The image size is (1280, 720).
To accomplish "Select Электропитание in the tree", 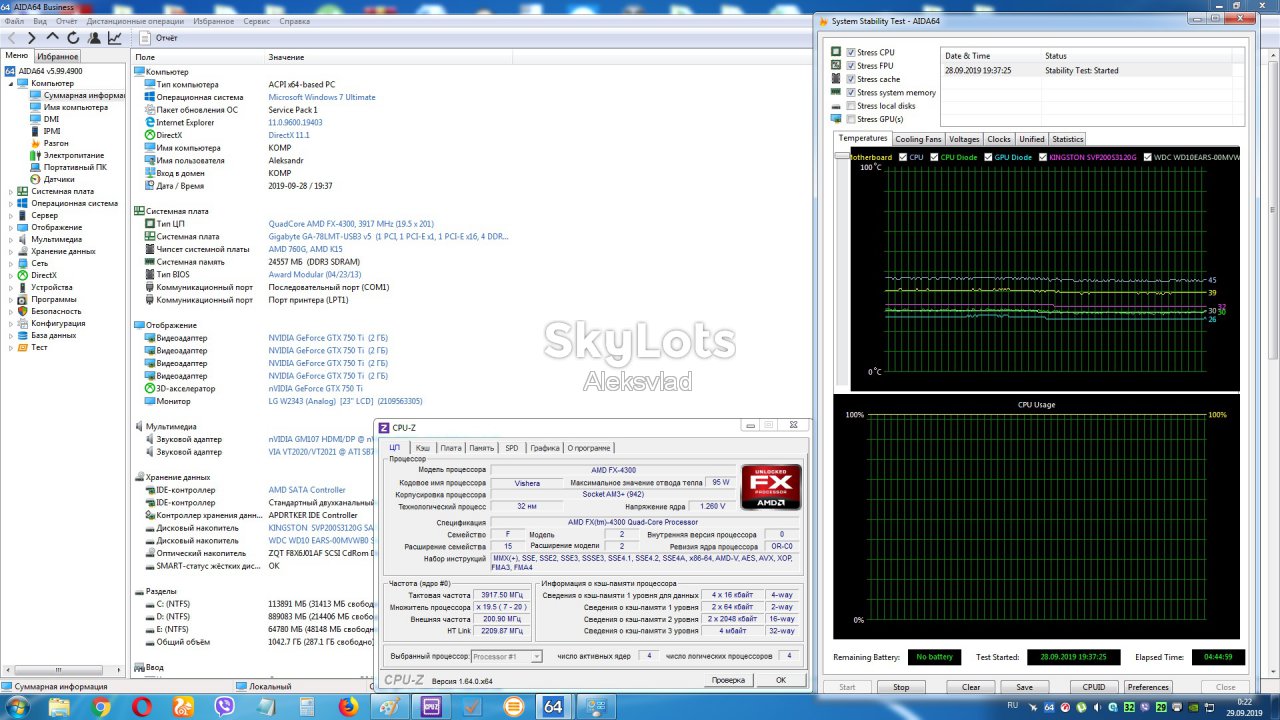I will (73, 155).
